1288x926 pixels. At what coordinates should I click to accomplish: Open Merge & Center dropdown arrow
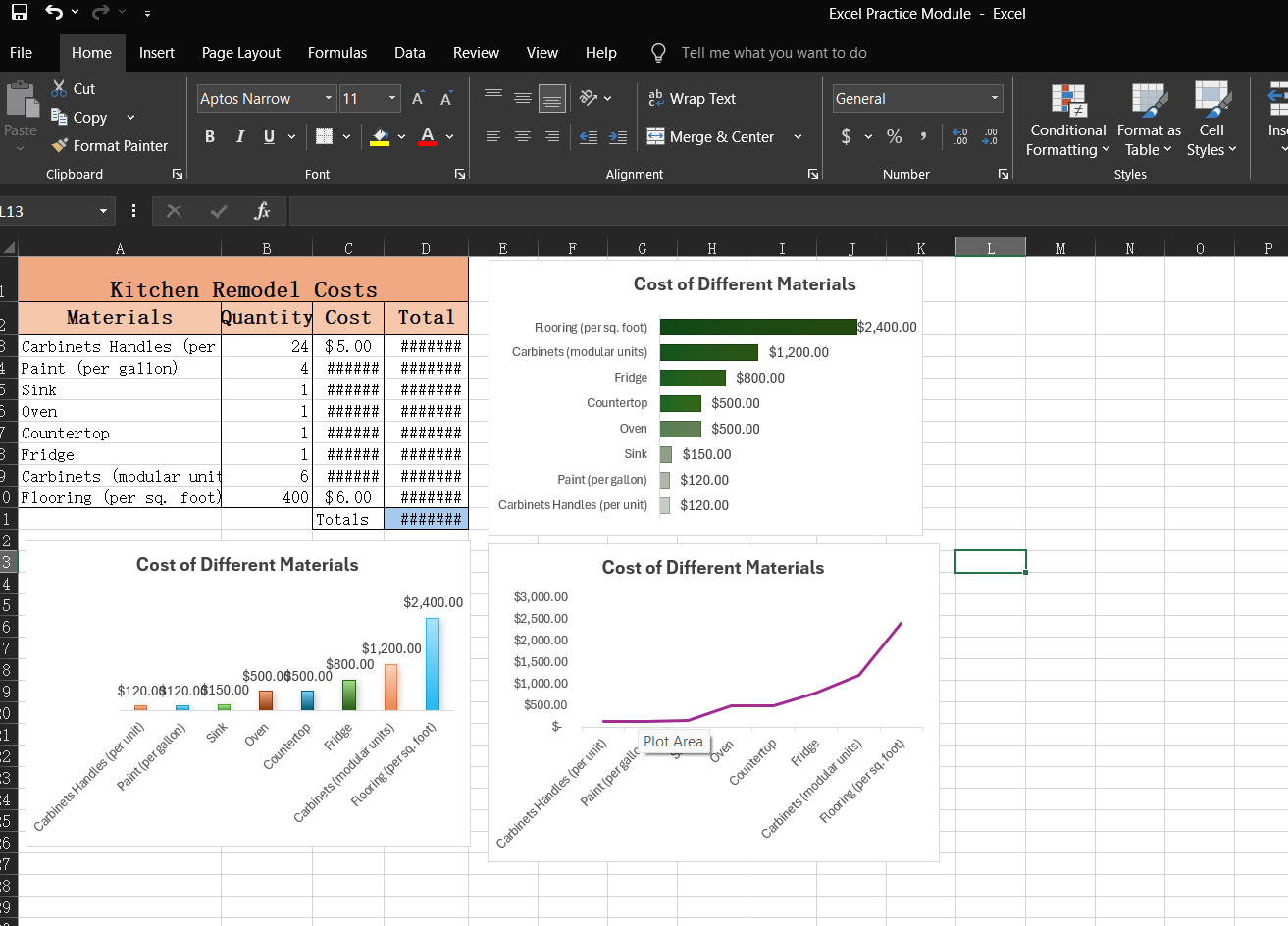[798, 136]
